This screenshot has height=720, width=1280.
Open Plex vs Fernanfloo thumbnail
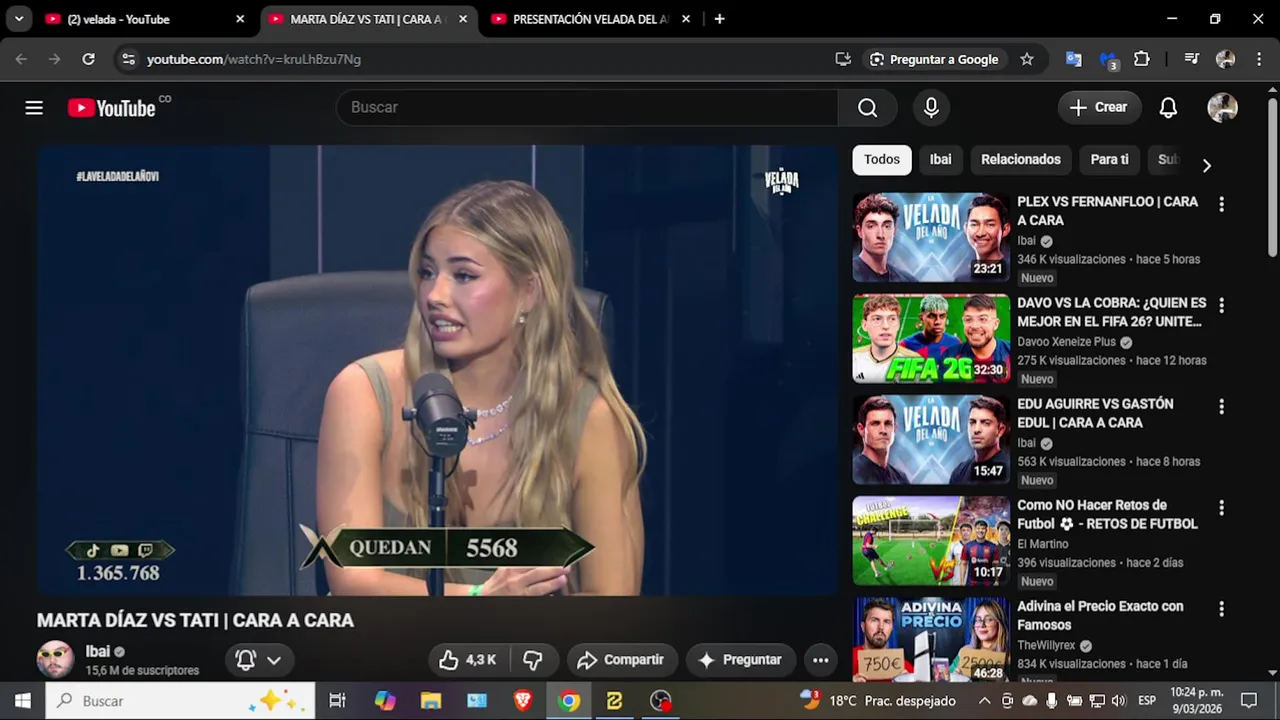pyautogui.click(x=931, y=237)
